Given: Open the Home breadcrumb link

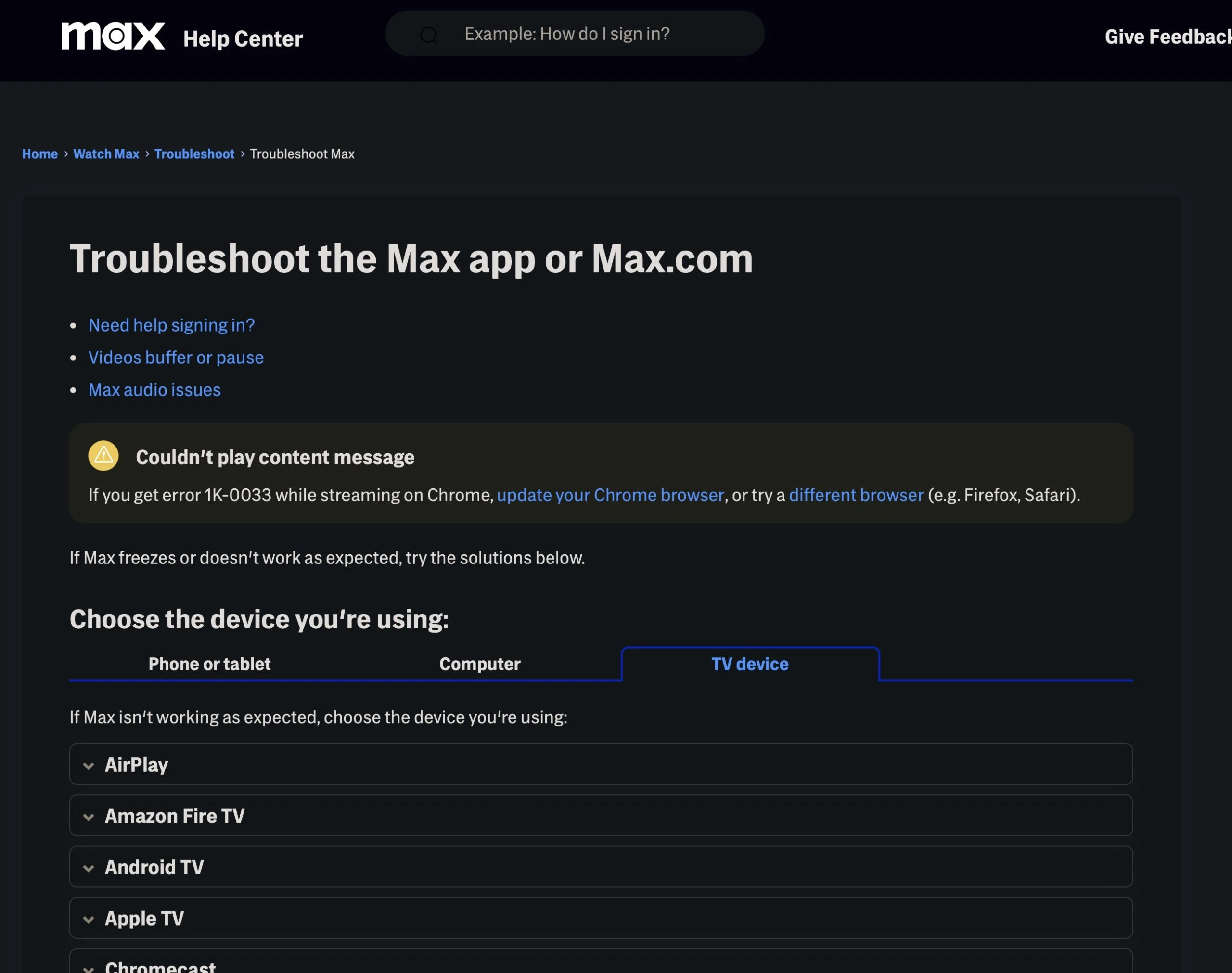Looking at the screenshot, I should click(x=40, y=154).
